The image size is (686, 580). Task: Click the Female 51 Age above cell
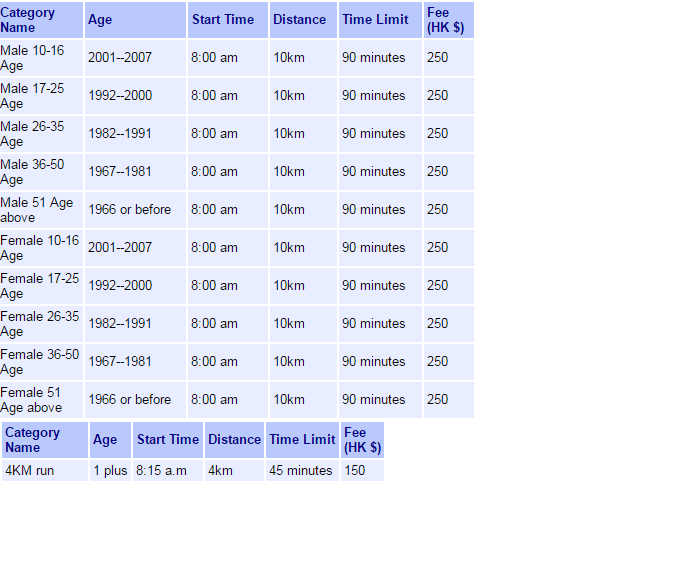click(41, 400)
